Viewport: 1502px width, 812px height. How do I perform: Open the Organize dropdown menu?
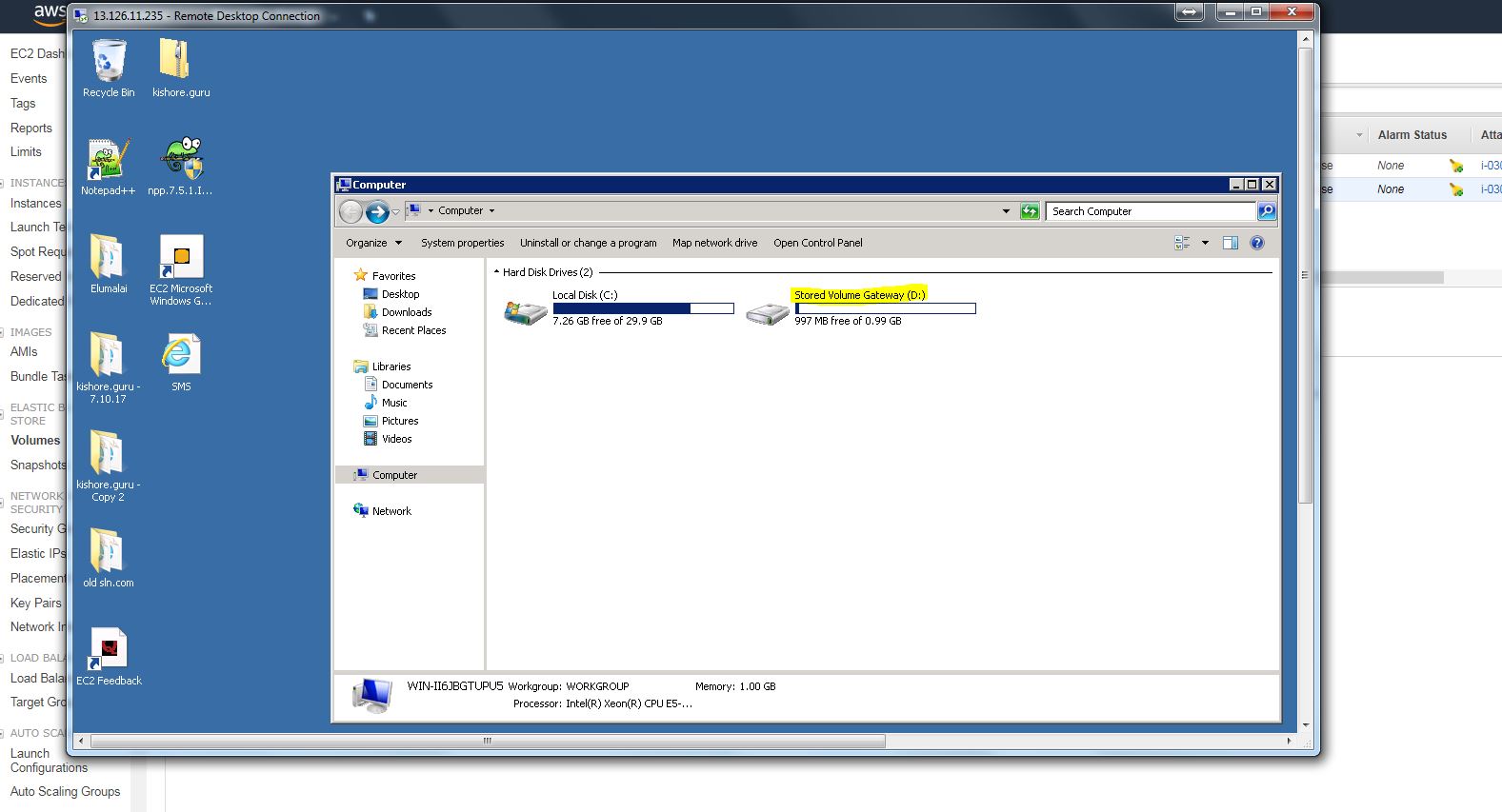pos(373,243)
